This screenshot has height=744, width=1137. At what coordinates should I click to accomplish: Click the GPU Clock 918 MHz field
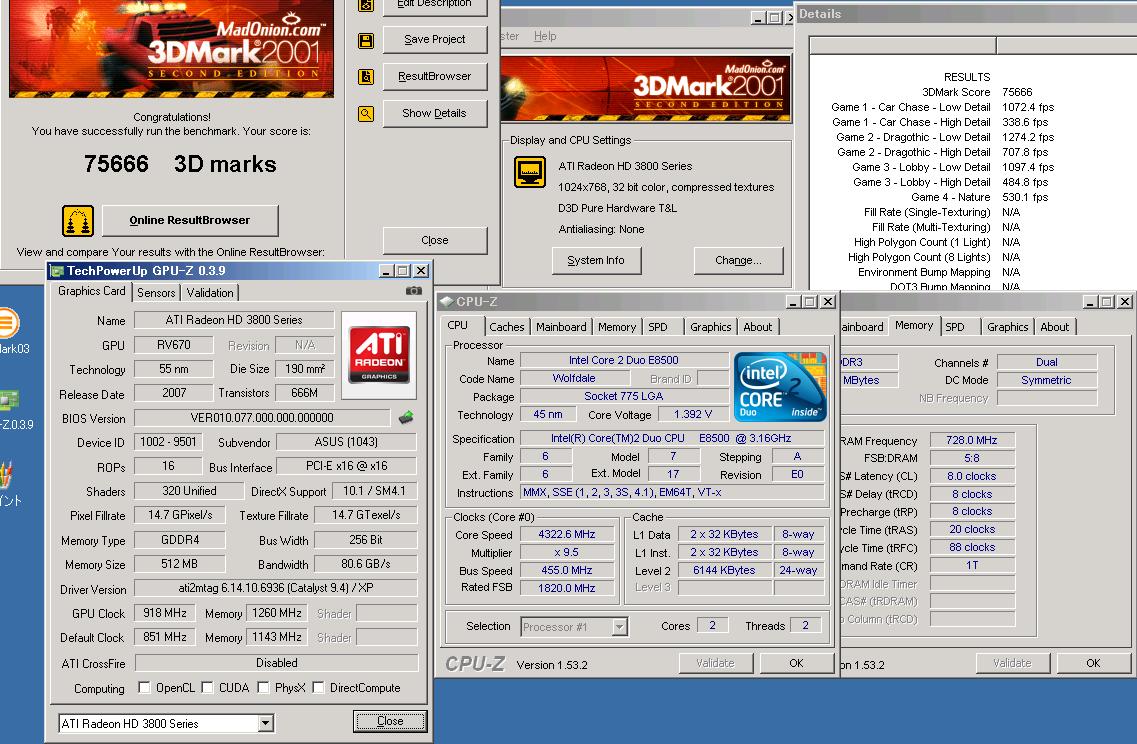click(x=165, y=613)
